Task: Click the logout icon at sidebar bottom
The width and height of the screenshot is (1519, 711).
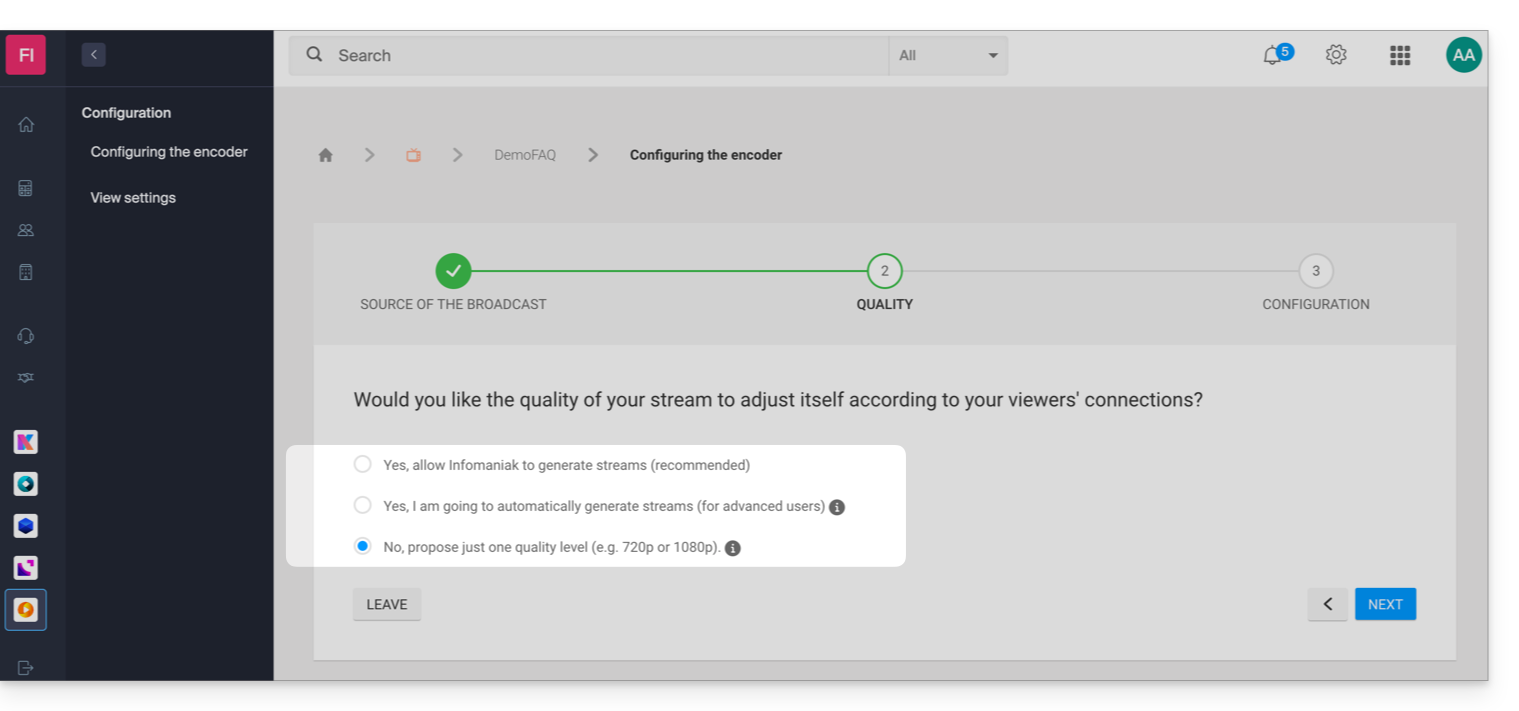Action: click(x=26, y=668)
